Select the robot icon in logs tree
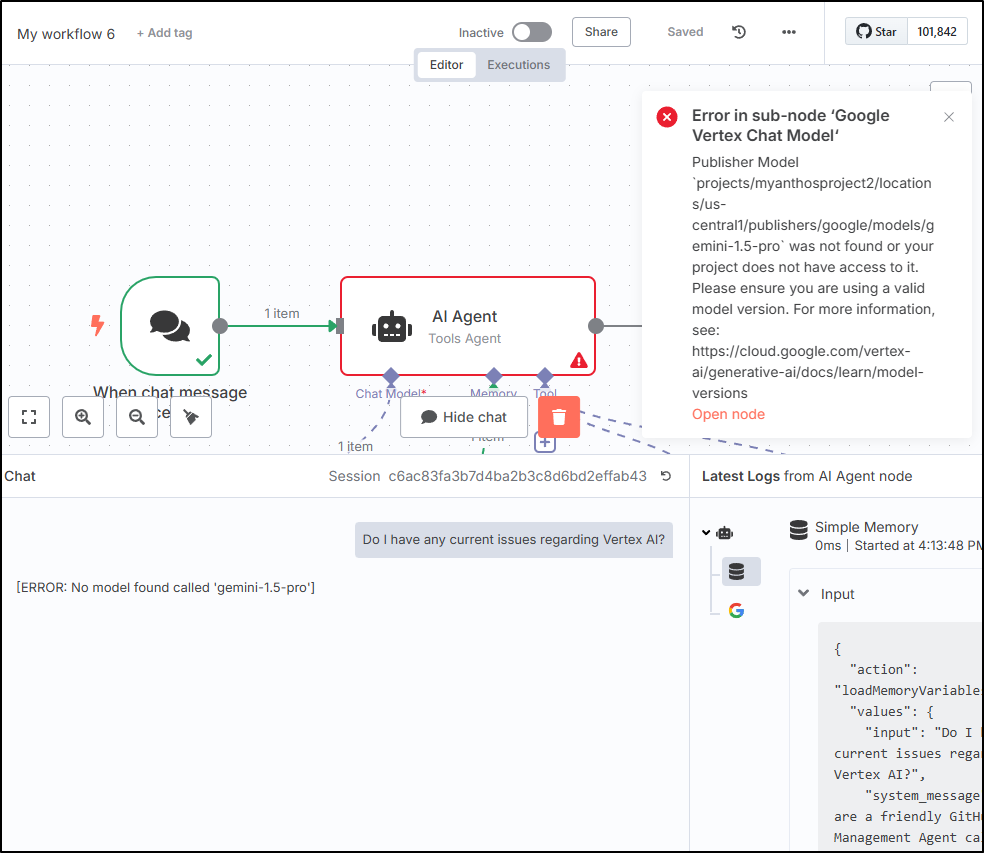 [x=725, y=533]
